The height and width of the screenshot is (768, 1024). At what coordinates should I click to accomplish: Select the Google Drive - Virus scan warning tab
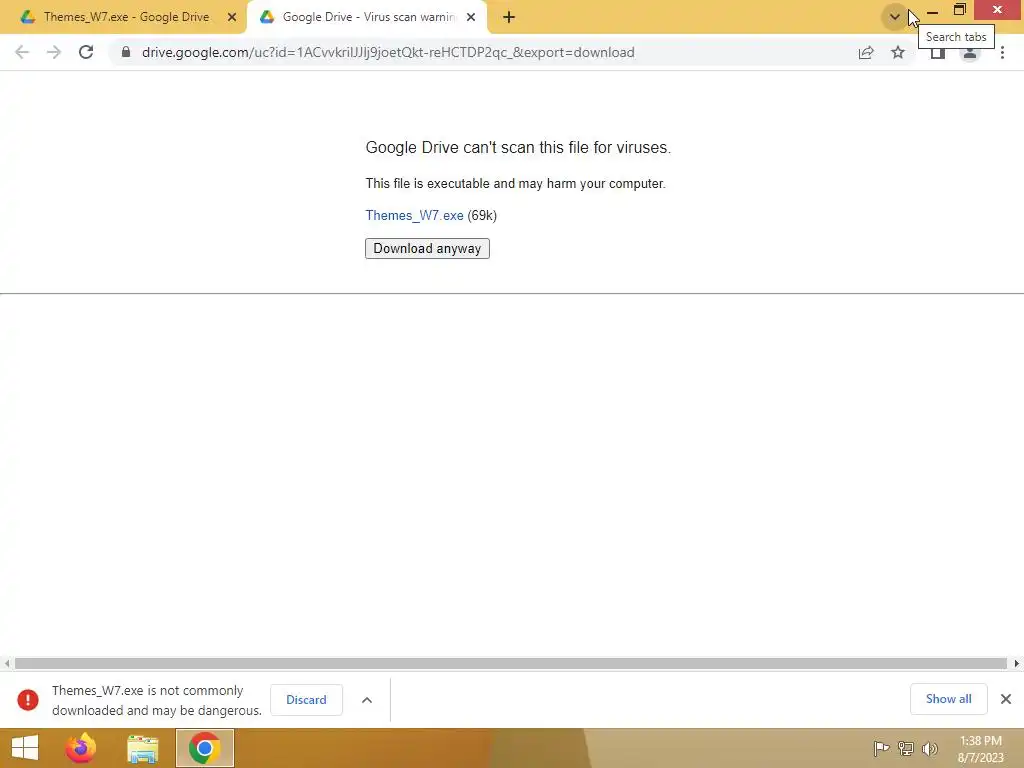(x=368, y=17)
